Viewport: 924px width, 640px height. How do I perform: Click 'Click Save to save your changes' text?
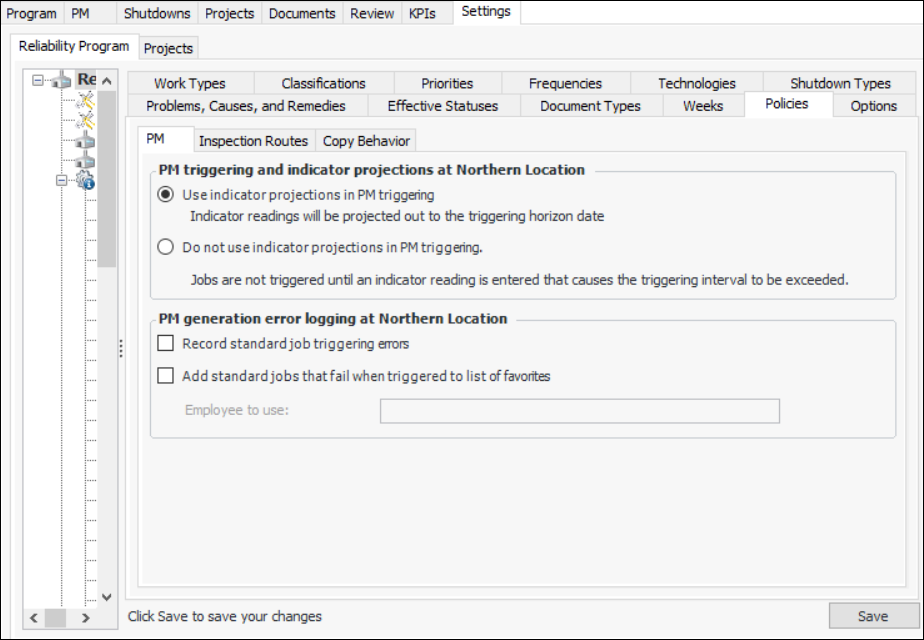pyautogui.click(x=225, y=616)
